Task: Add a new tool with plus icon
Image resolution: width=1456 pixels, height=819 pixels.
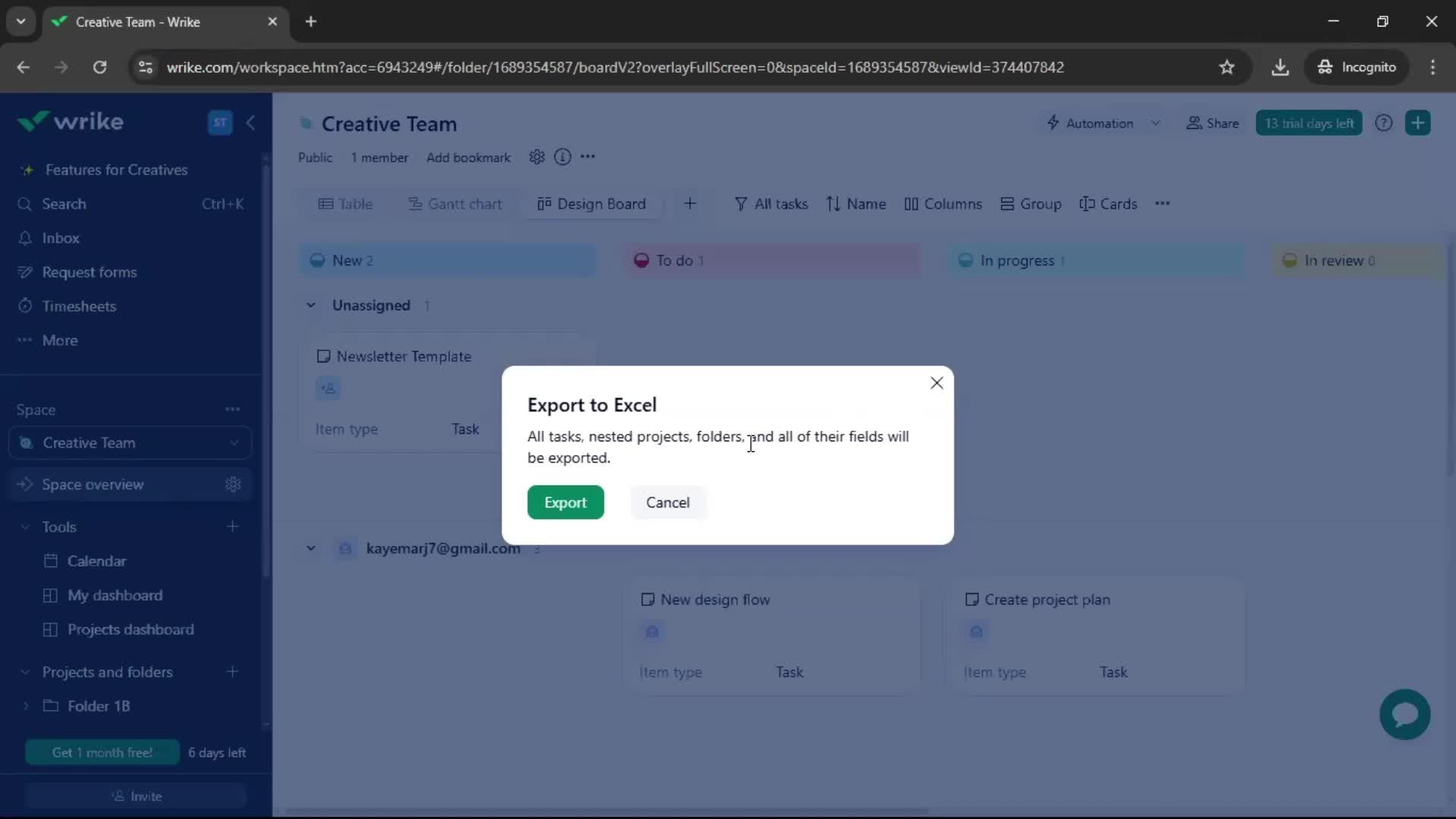Action: point(233,526)
